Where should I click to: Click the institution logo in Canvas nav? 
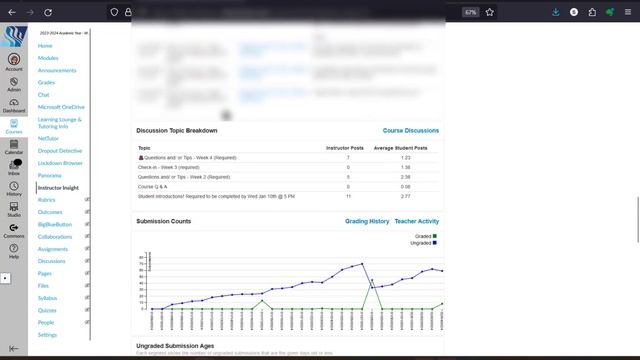tap(14, 36)
